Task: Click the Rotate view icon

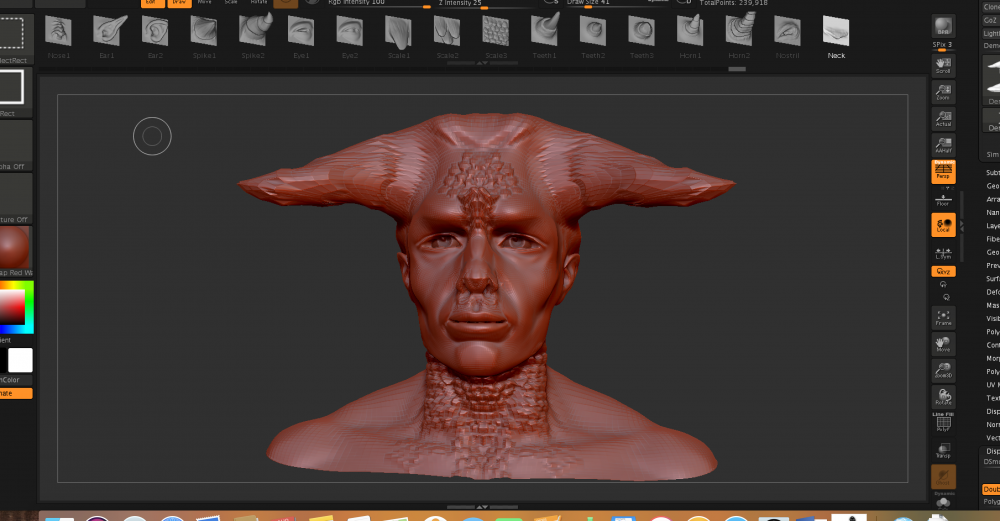Action: [x=943, y=397]
